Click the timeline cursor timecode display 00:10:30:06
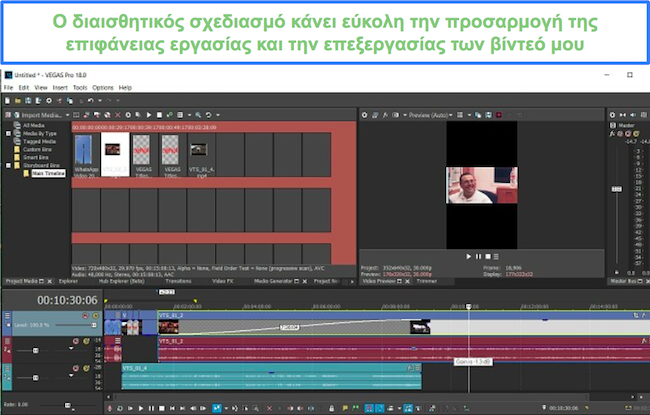The image size is (650, 415). pos(67,300)
